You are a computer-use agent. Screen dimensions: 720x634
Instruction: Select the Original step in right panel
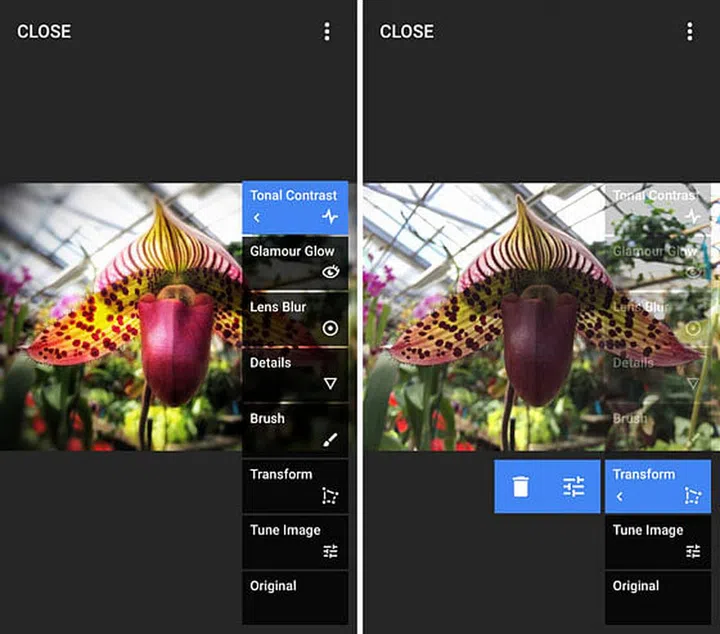657,597
